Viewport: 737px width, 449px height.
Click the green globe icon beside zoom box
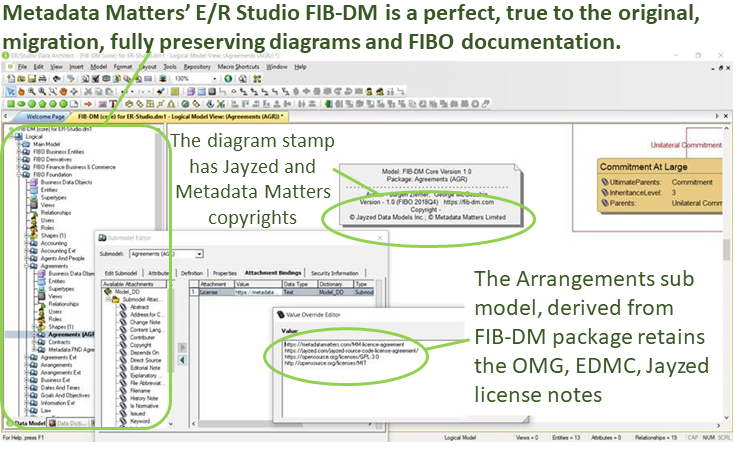click(228, 79)
